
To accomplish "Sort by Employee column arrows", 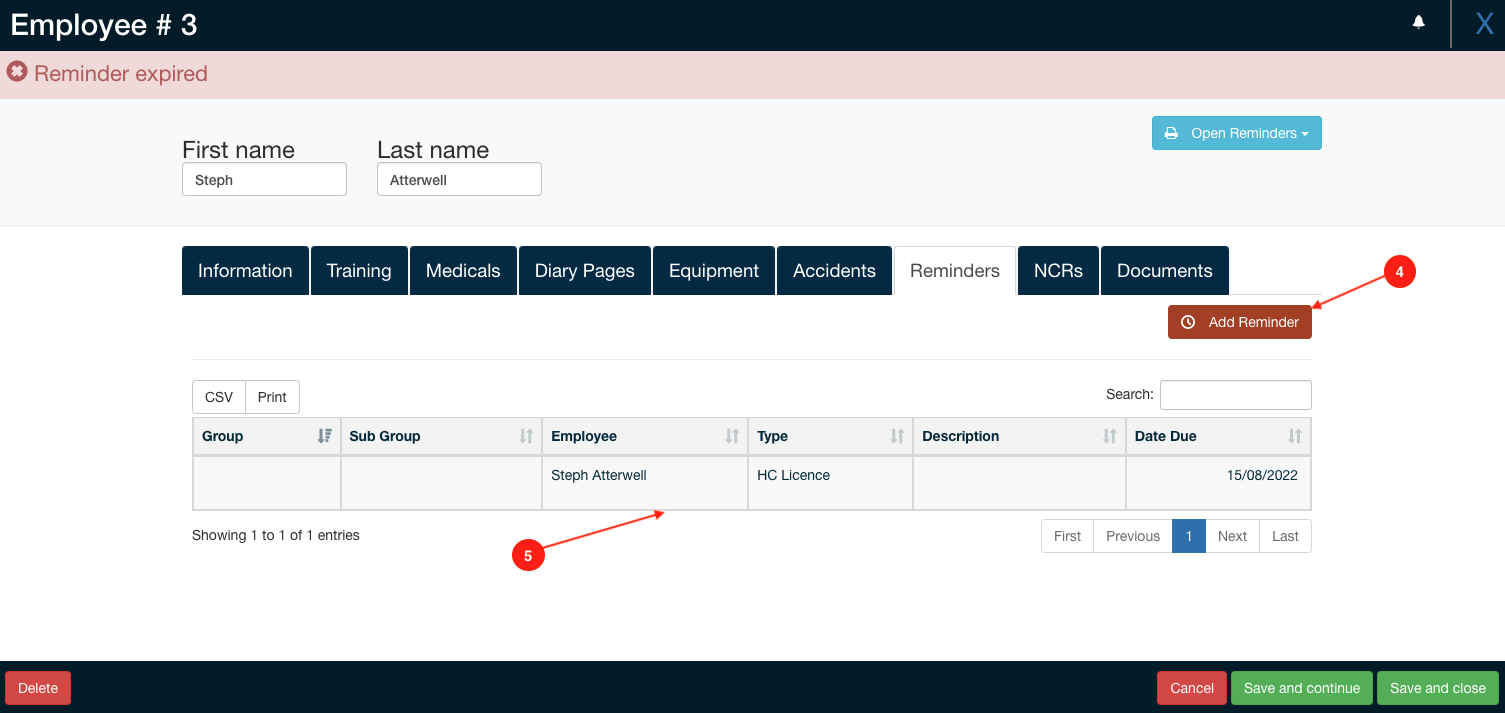I will pos(732,436).
